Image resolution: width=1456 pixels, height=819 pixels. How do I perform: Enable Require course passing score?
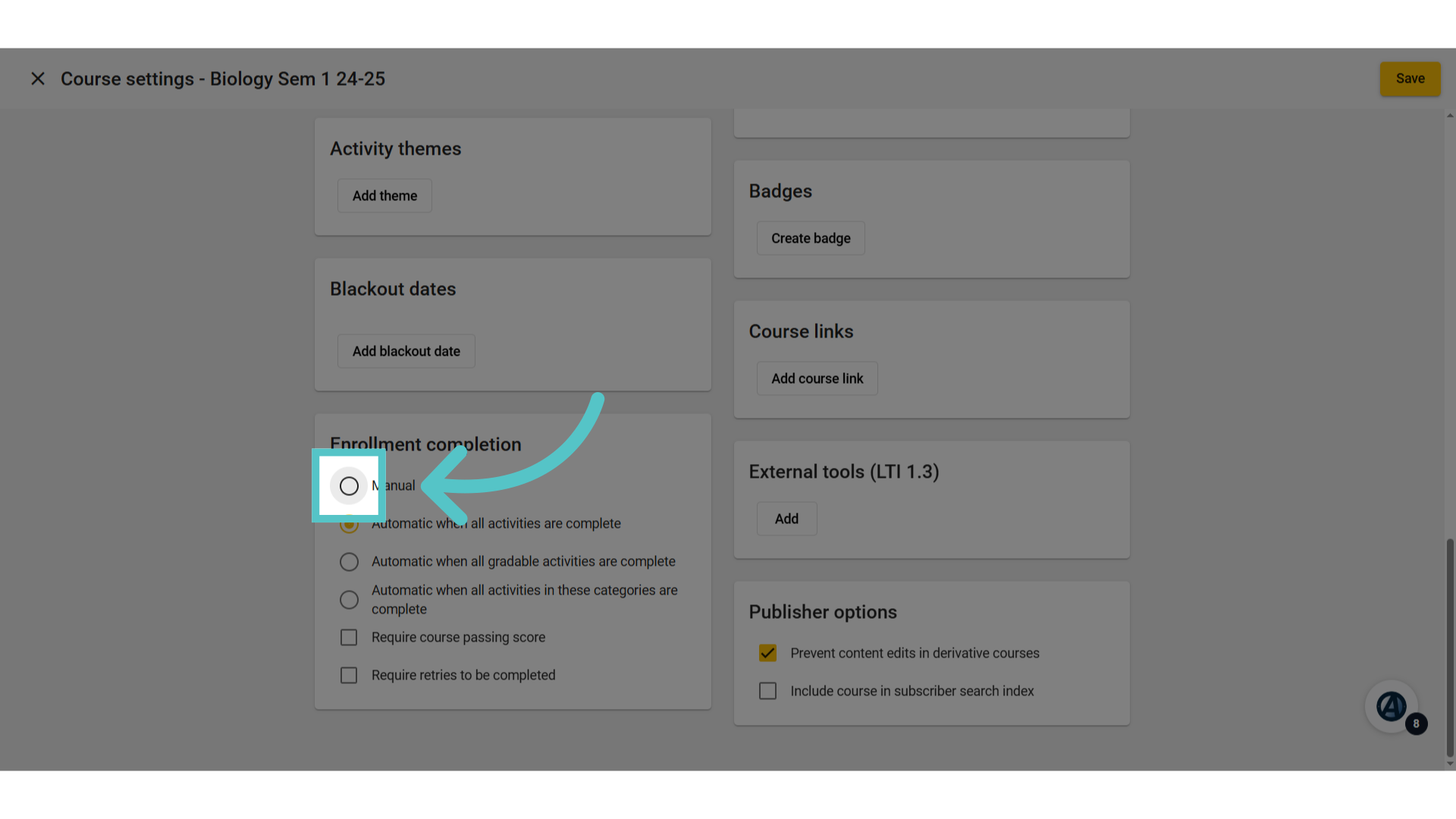click(x=349, y=638)
